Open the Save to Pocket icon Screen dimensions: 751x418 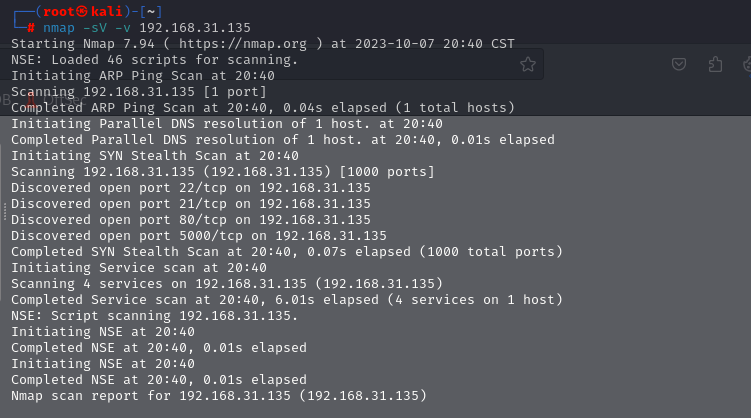[678, 64]
